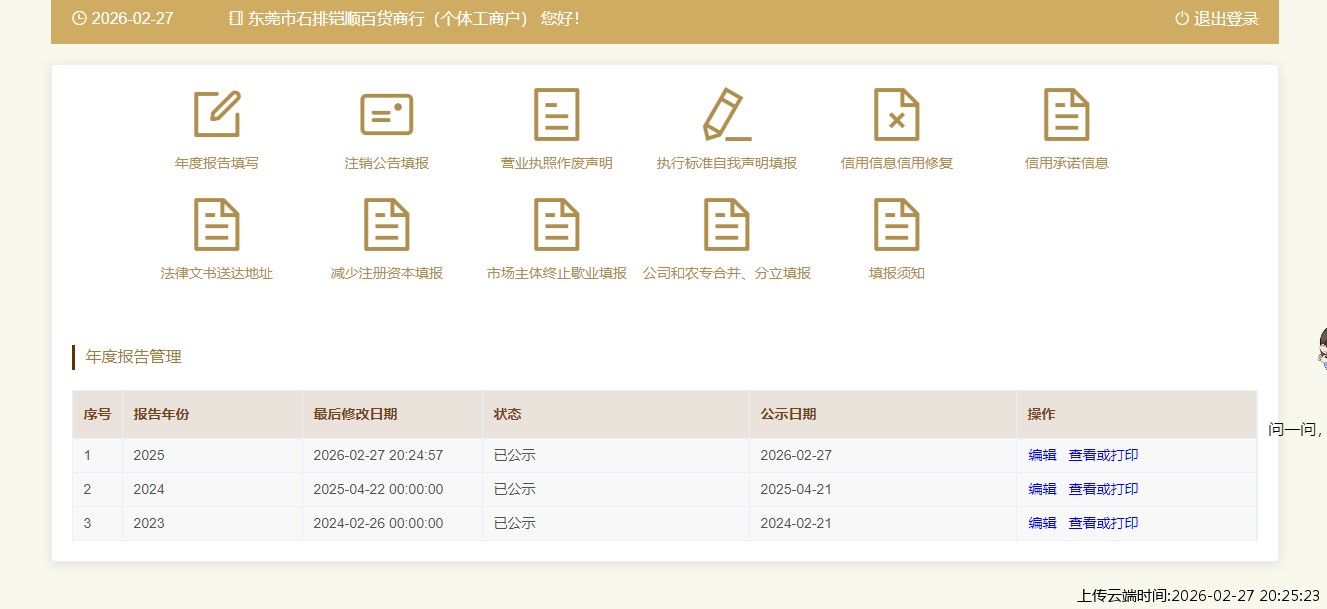Log out via 退出登录

[1217, 19]
